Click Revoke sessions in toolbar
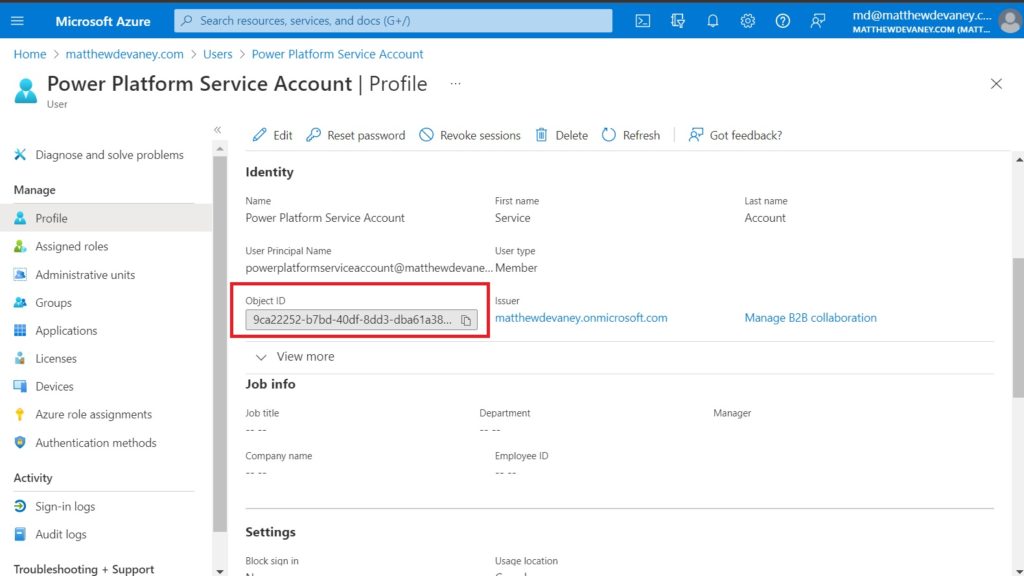The width and height of the screenshot is (1024, 576). pyautogui.click(x=470, y=135)
